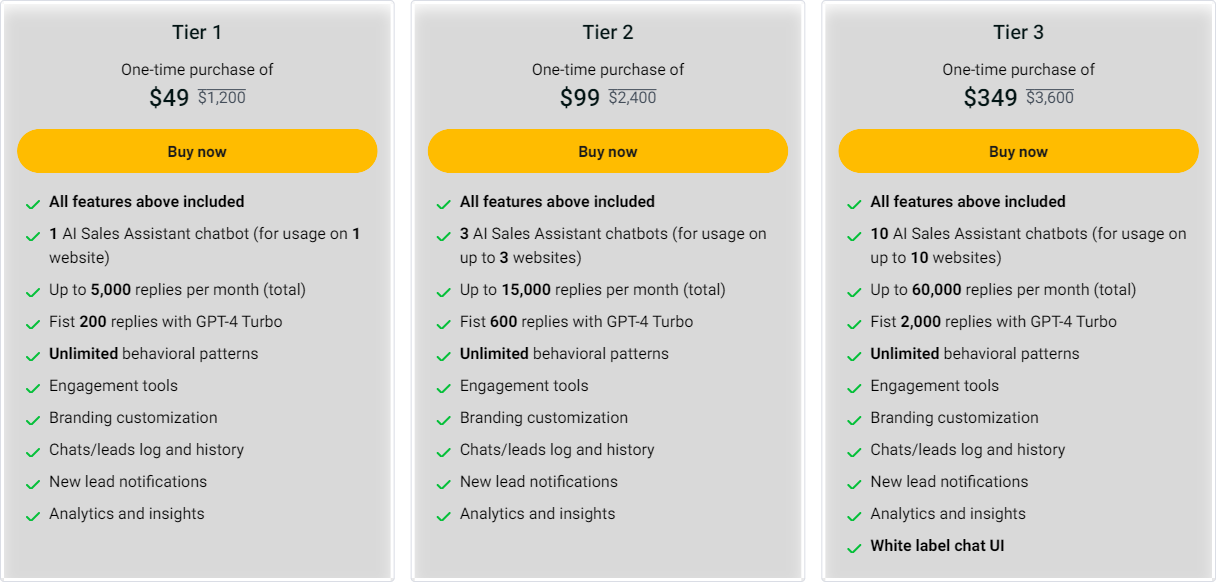The height and width of the screenshot is (582, 1216).
Task: Click the $349 price in Tier 3
Action: coord(990,98)
